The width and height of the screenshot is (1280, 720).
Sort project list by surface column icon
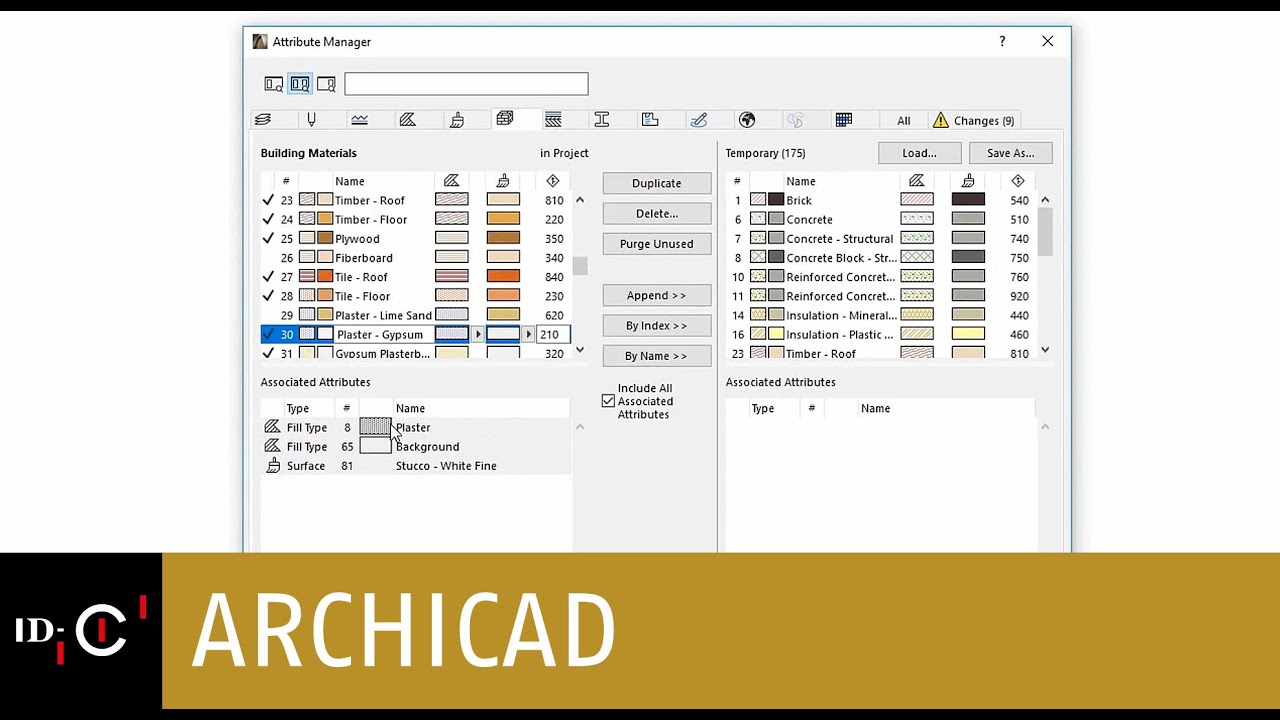pyautogui.click(x=503, y=181)
